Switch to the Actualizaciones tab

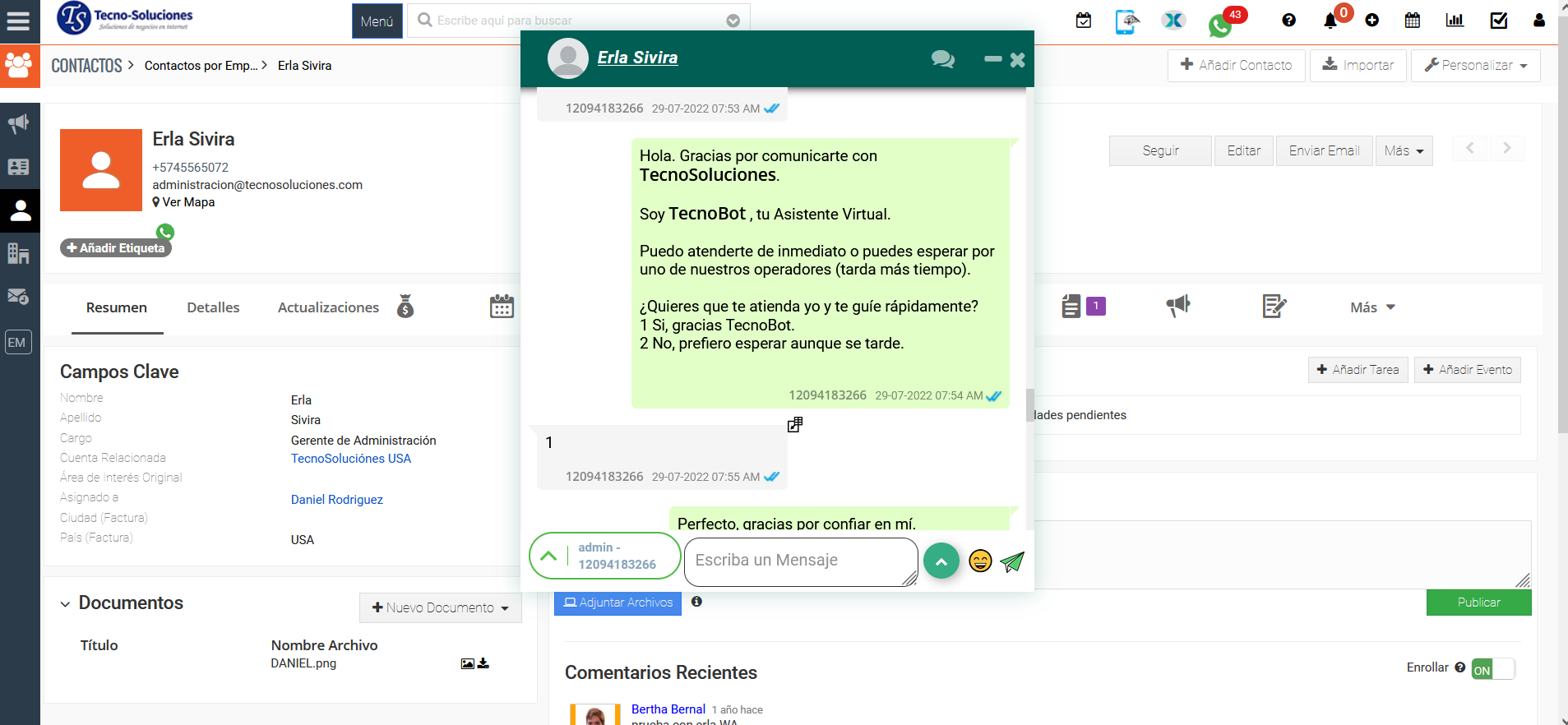[x=328, y=307]
